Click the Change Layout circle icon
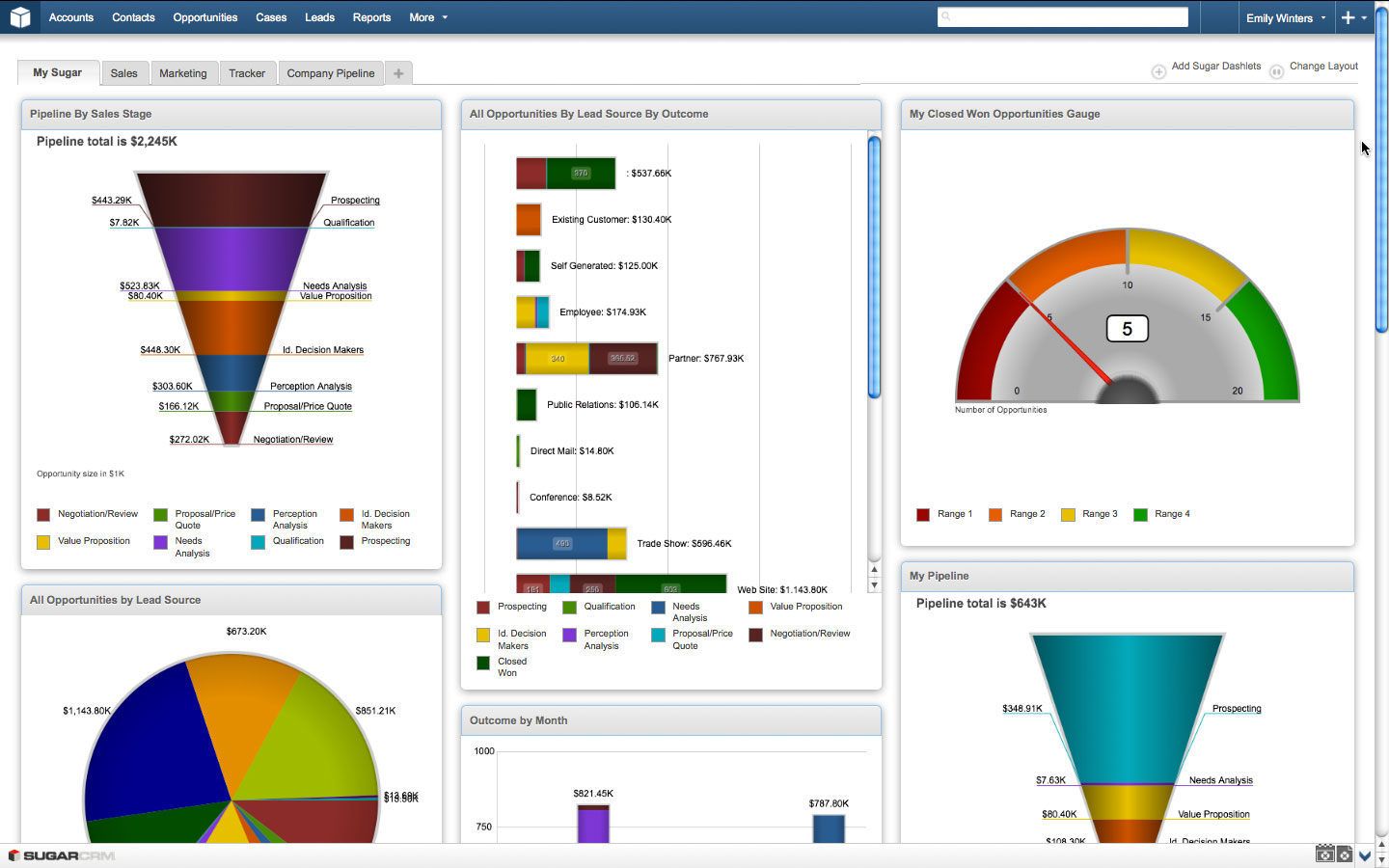This screenshot has width=1389, height=868. (x=1276, y=71)
